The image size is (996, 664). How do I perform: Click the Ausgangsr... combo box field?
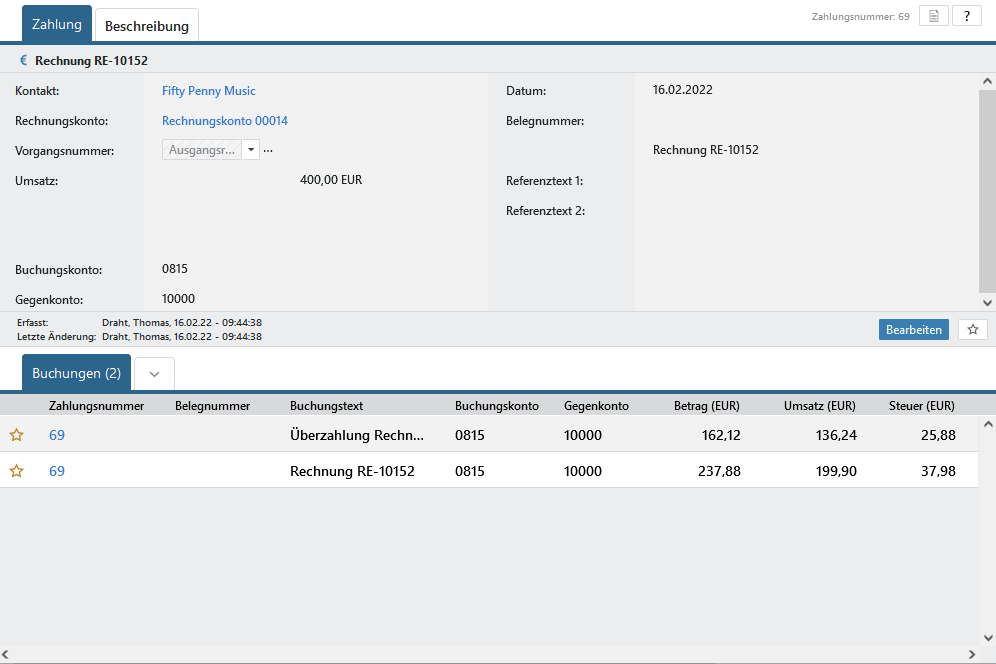pyautogui.click(x=202, y=150)
